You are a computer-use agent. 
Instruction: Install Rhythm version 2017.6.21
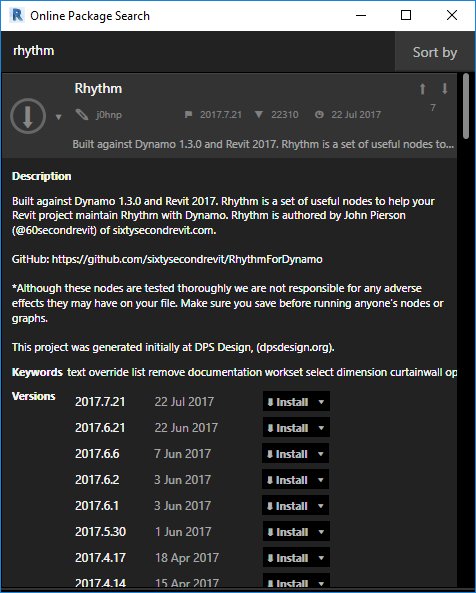pos(288,427)
